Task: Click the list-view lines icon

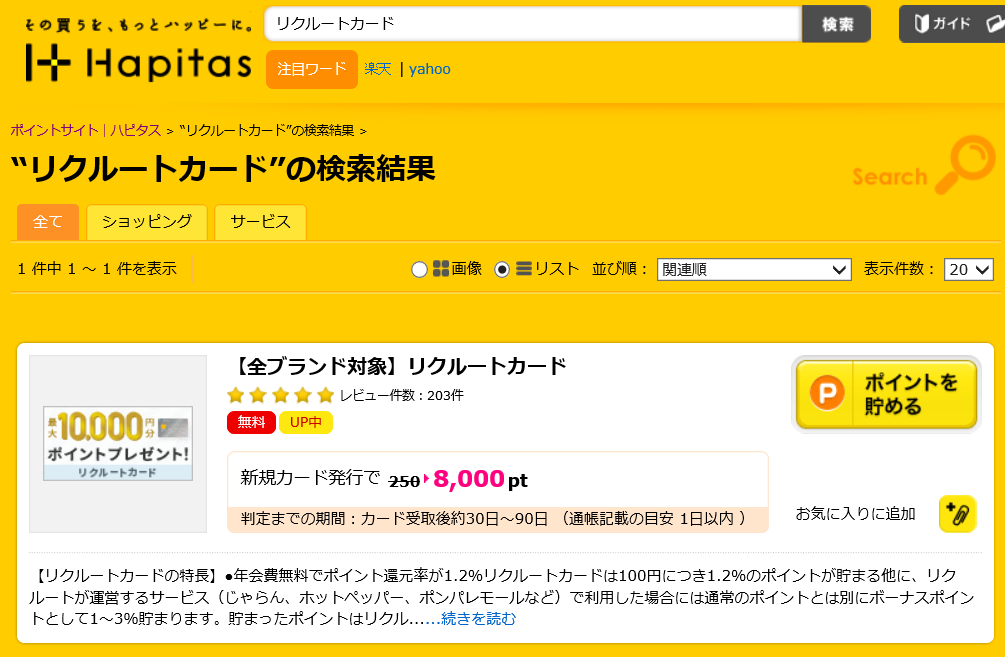Action: tap(524, 269)
